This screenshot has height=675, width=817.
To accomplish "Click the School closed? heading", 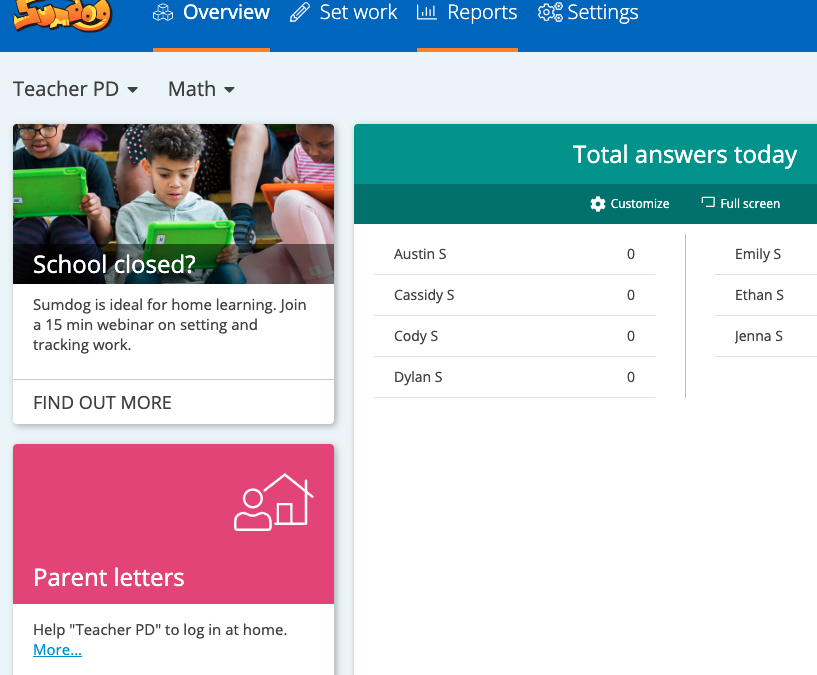I will [x=114, y=264].
